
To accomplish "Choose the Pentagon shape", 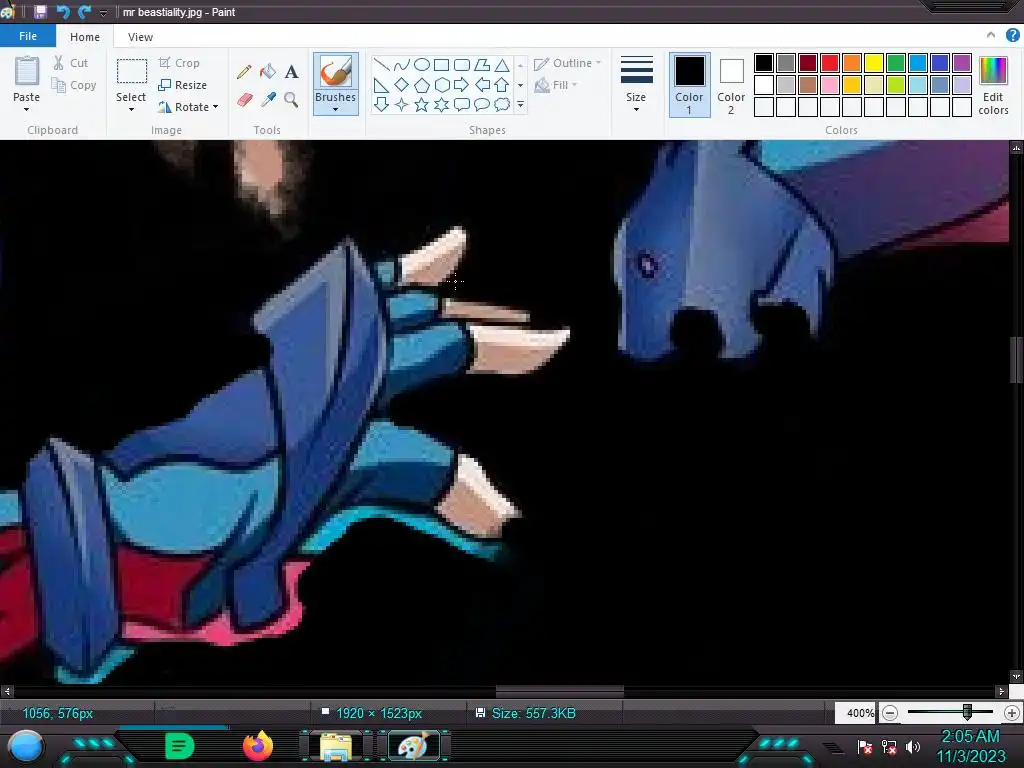I will (x=422, y=85).
